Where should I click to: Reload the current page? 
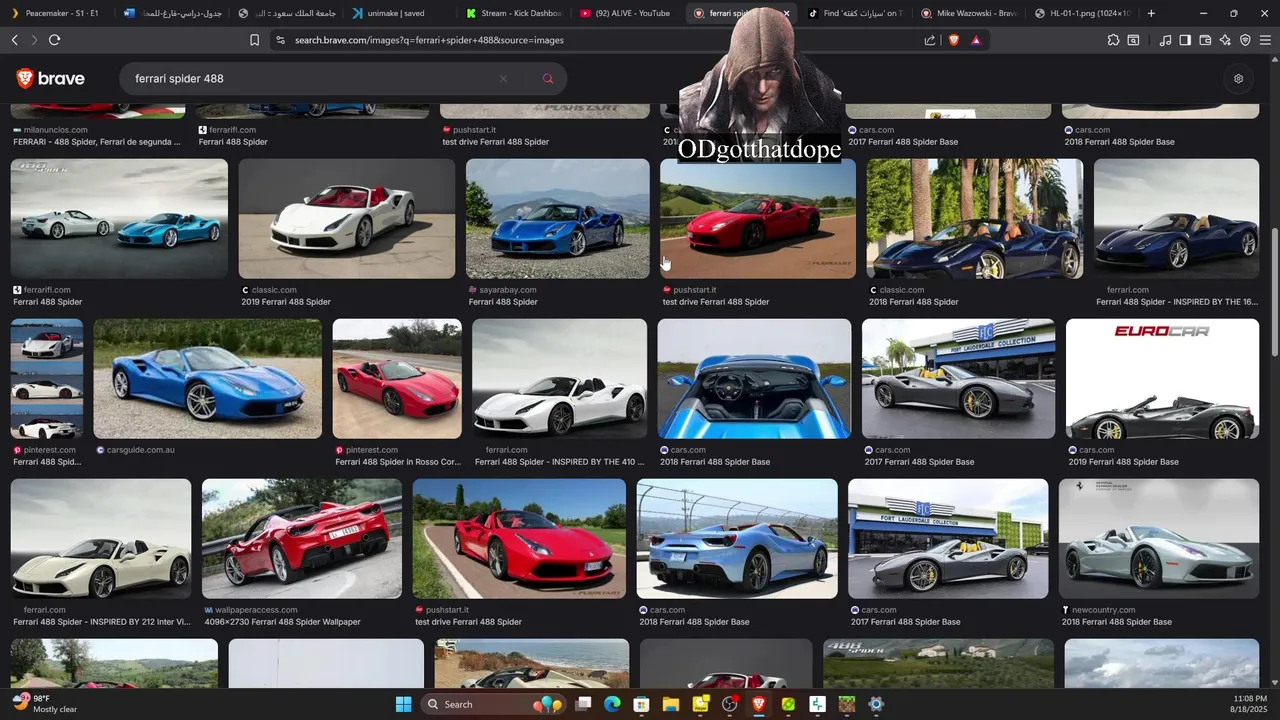54,40
